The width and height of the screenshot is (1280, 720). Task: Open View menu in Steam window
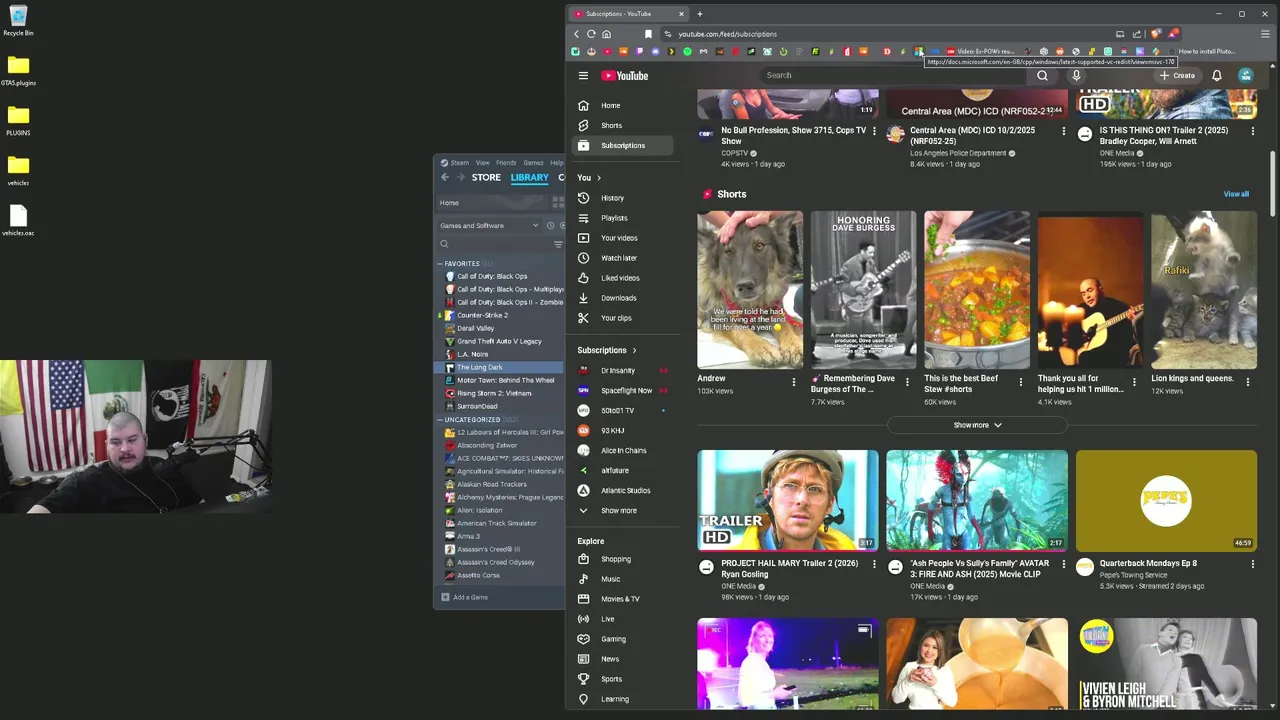point(483,163)
